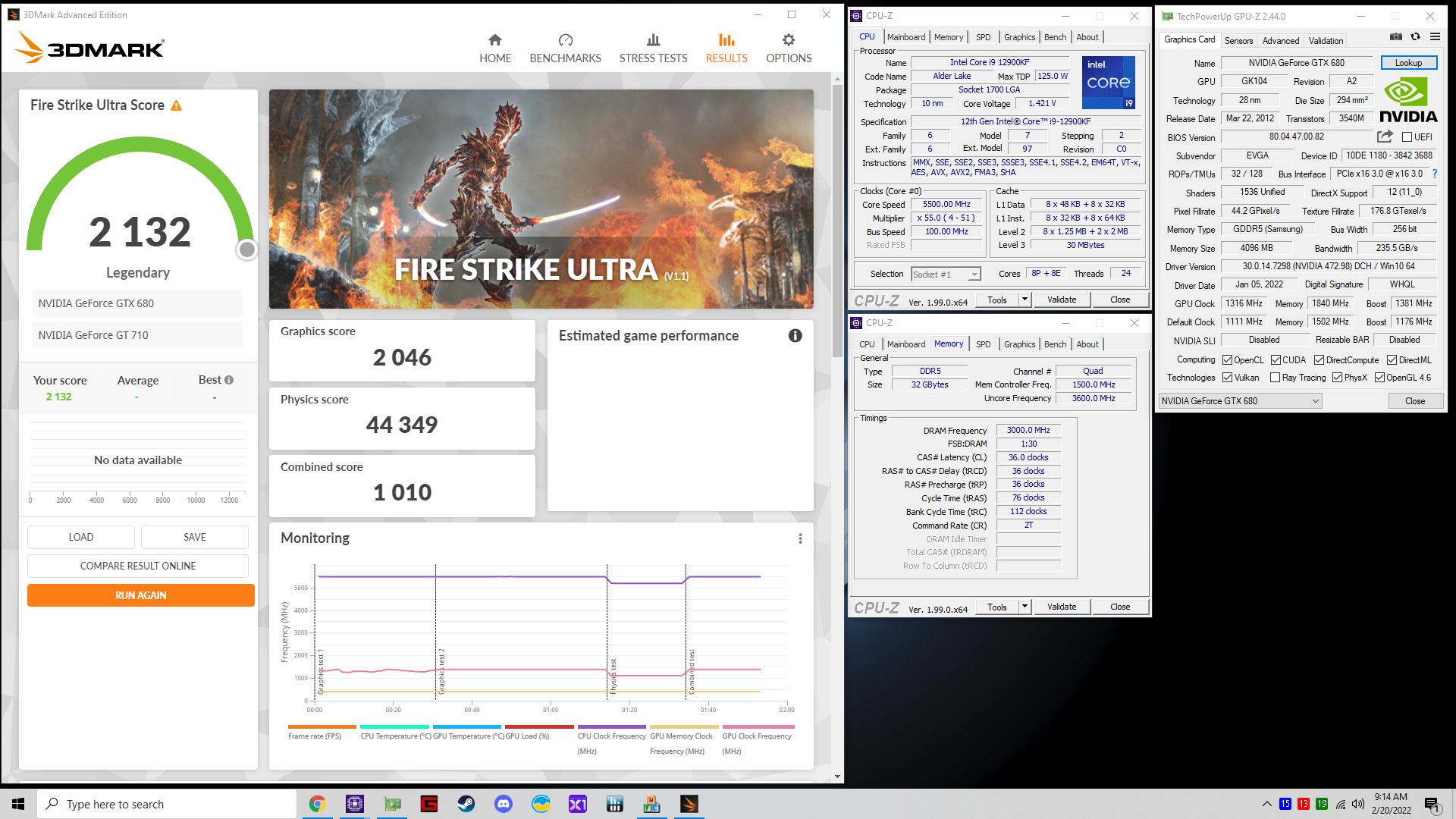Open the Validation tab in GPU-Z
This screenshot has height=819, width=1456.
click(x=1326, y=41)
